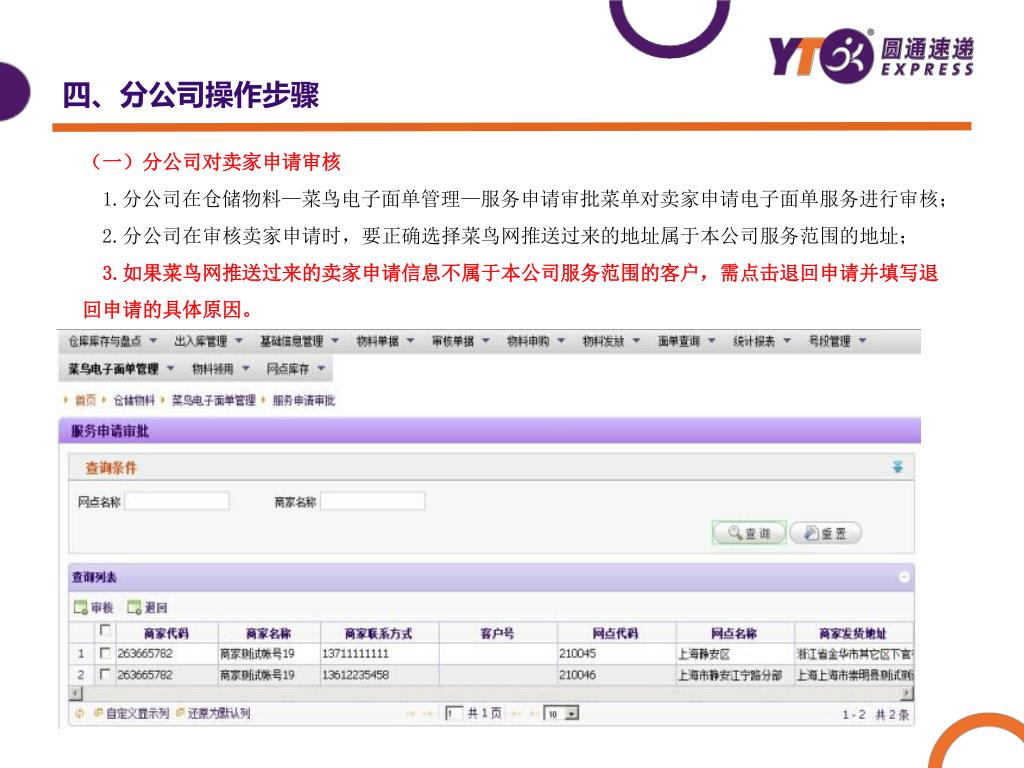This screenshot has height=768, width=1024.
Task: Open the 物料申购 dropdown menu
Action: pos(536,341)
